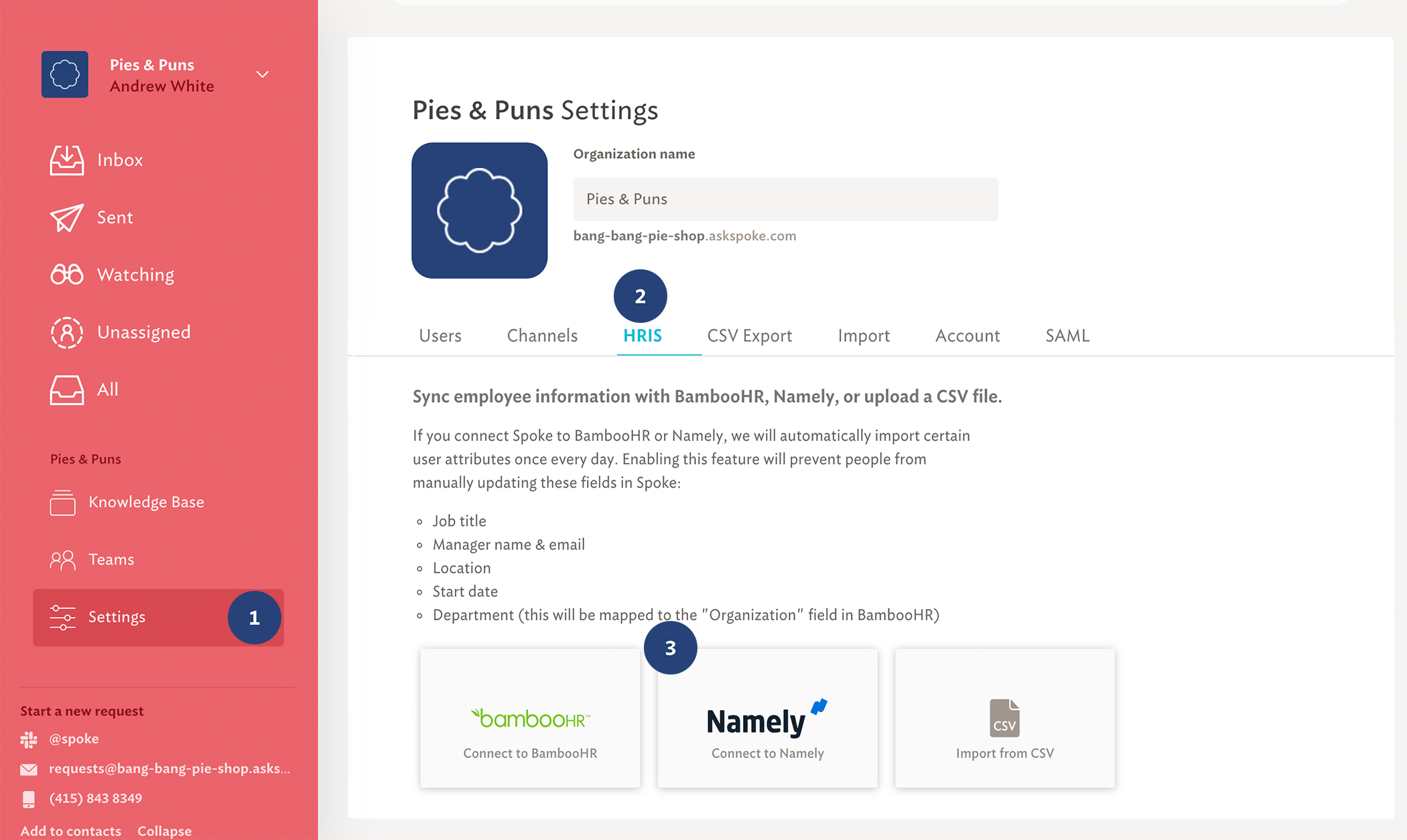
Task: Open the CSV Export tab
Action: [x=749, y=335]
